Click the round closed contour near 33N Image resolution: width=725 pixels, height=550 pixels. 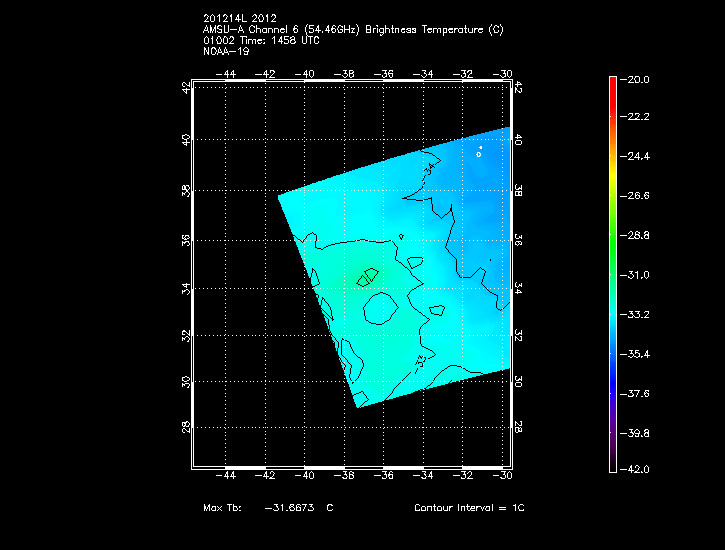(381, 310)
